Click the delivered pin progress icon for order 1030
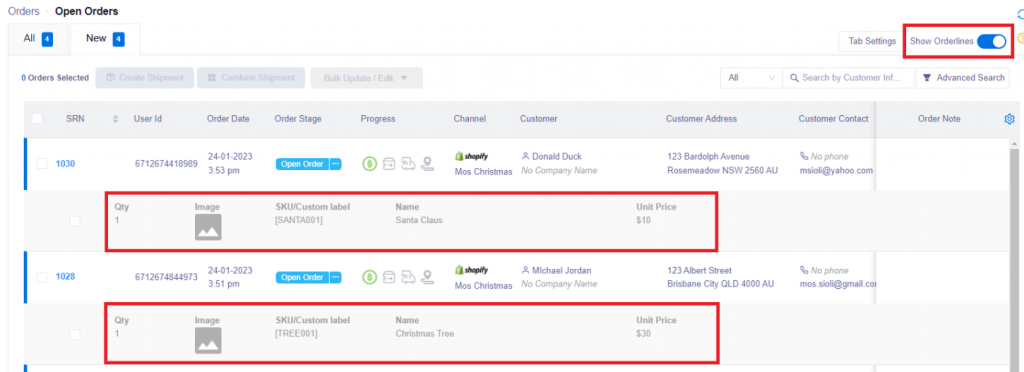 tap(428, 164)
